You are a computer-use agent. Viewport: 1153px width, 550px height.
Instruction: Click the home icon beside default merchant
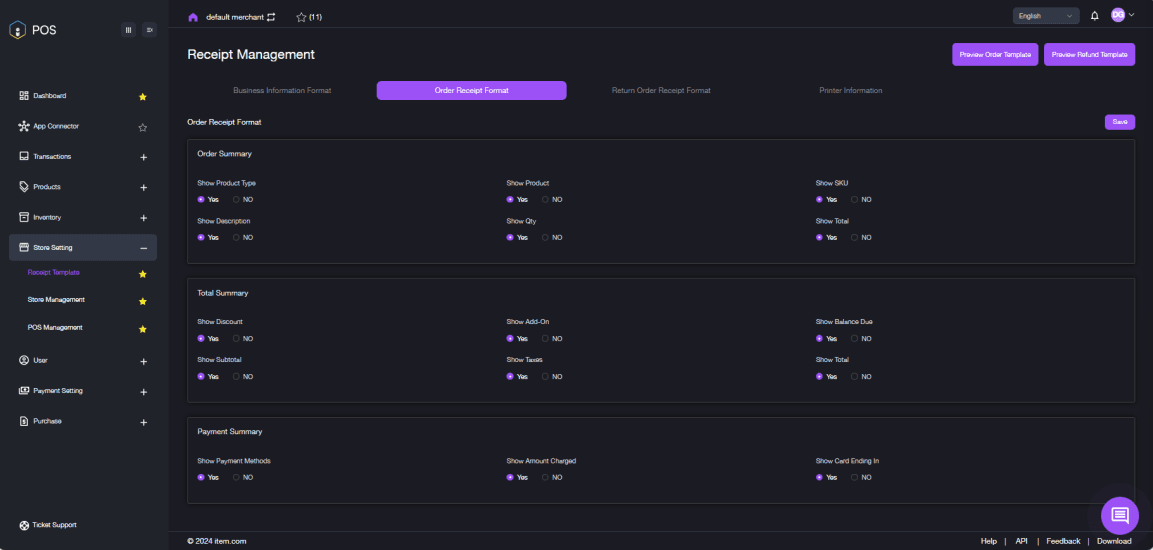point(193,17)
